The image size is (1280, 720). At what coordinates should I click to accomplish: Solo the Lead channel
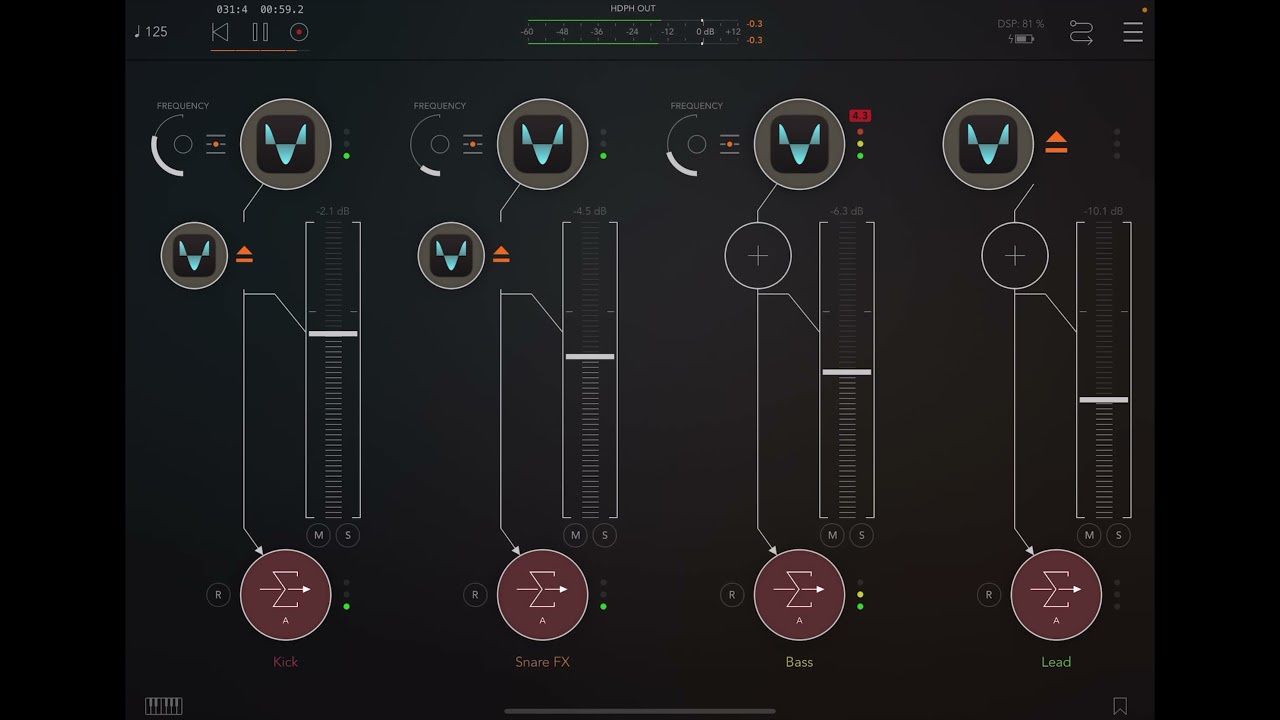1118,535
